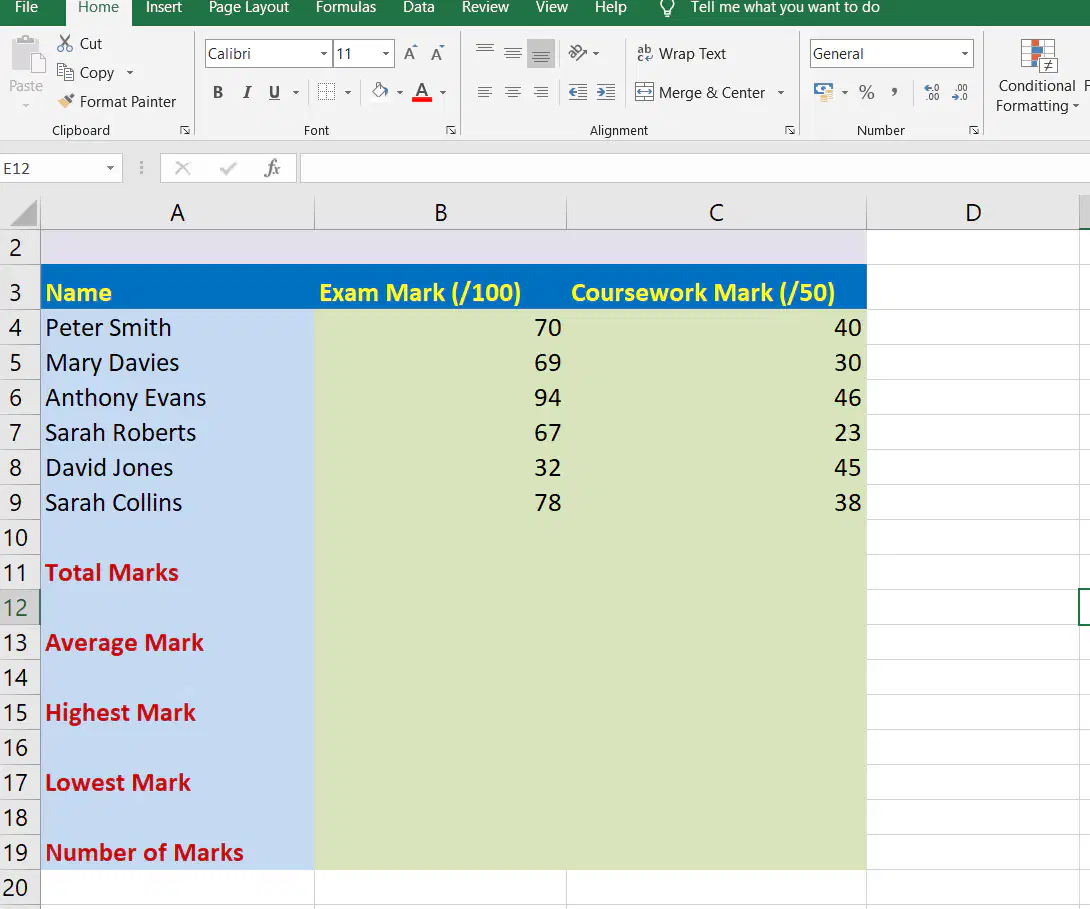Screen dimensions: 1090x909
Task: Click the Copy icon
Action: click(x=65, y=72)
